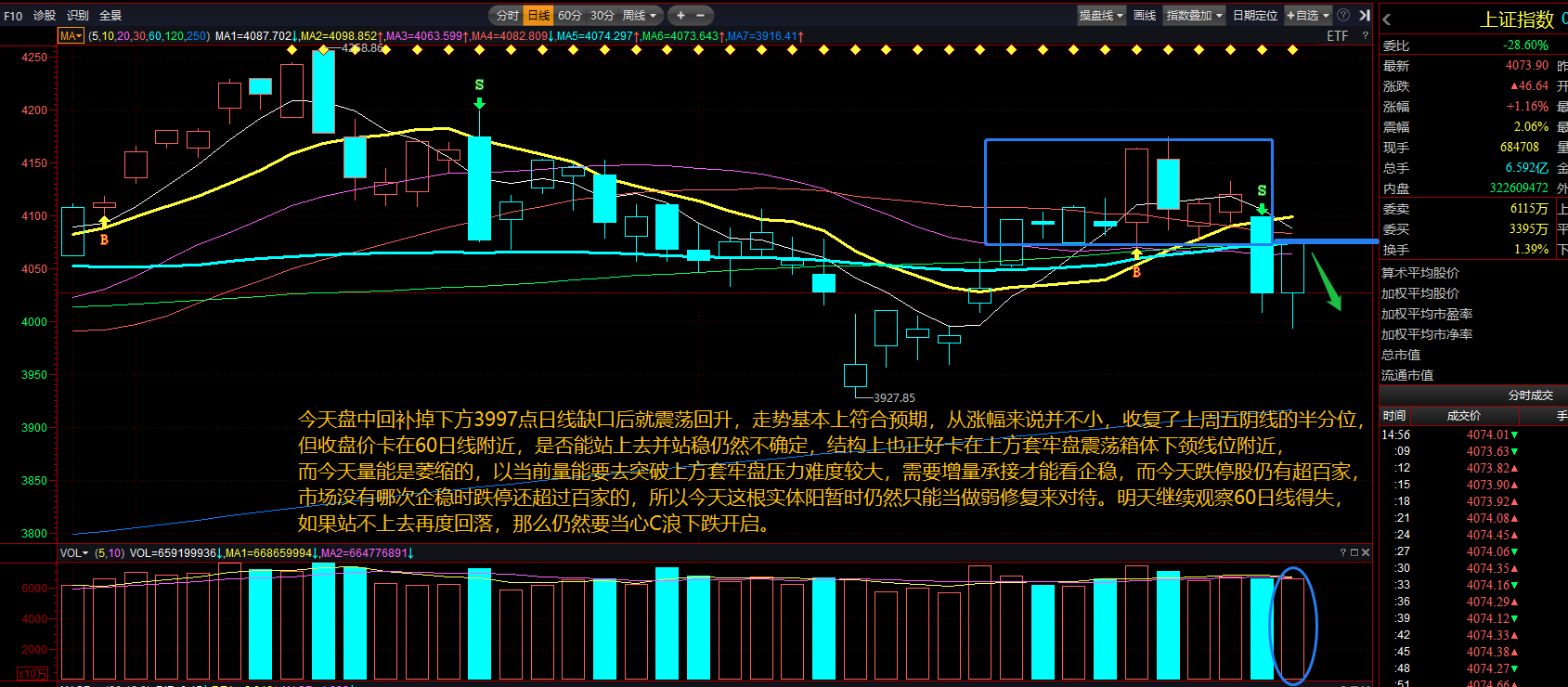The width and height of the screenshot is (1568, 687).
Task: Click the 14:56 trade row in 分时成交
Action: [1474, 434]
